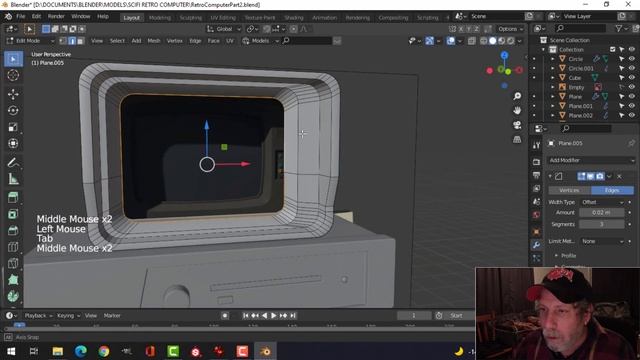Open the Keying dropdown in timeline
640x360 pixels.
pos(68,316)
